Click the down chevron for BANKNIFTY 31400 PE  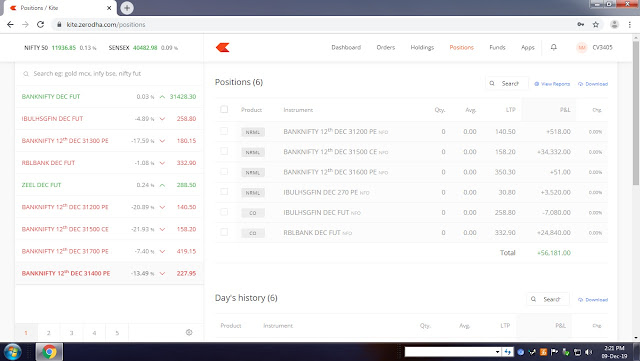[162, 274]
